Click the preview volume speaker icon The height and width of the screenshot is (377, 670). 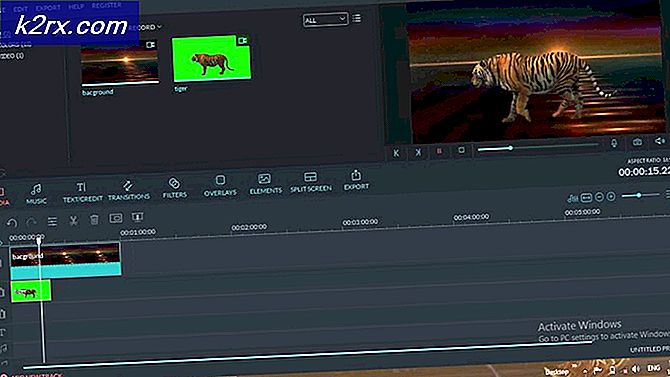click(660, 141)
